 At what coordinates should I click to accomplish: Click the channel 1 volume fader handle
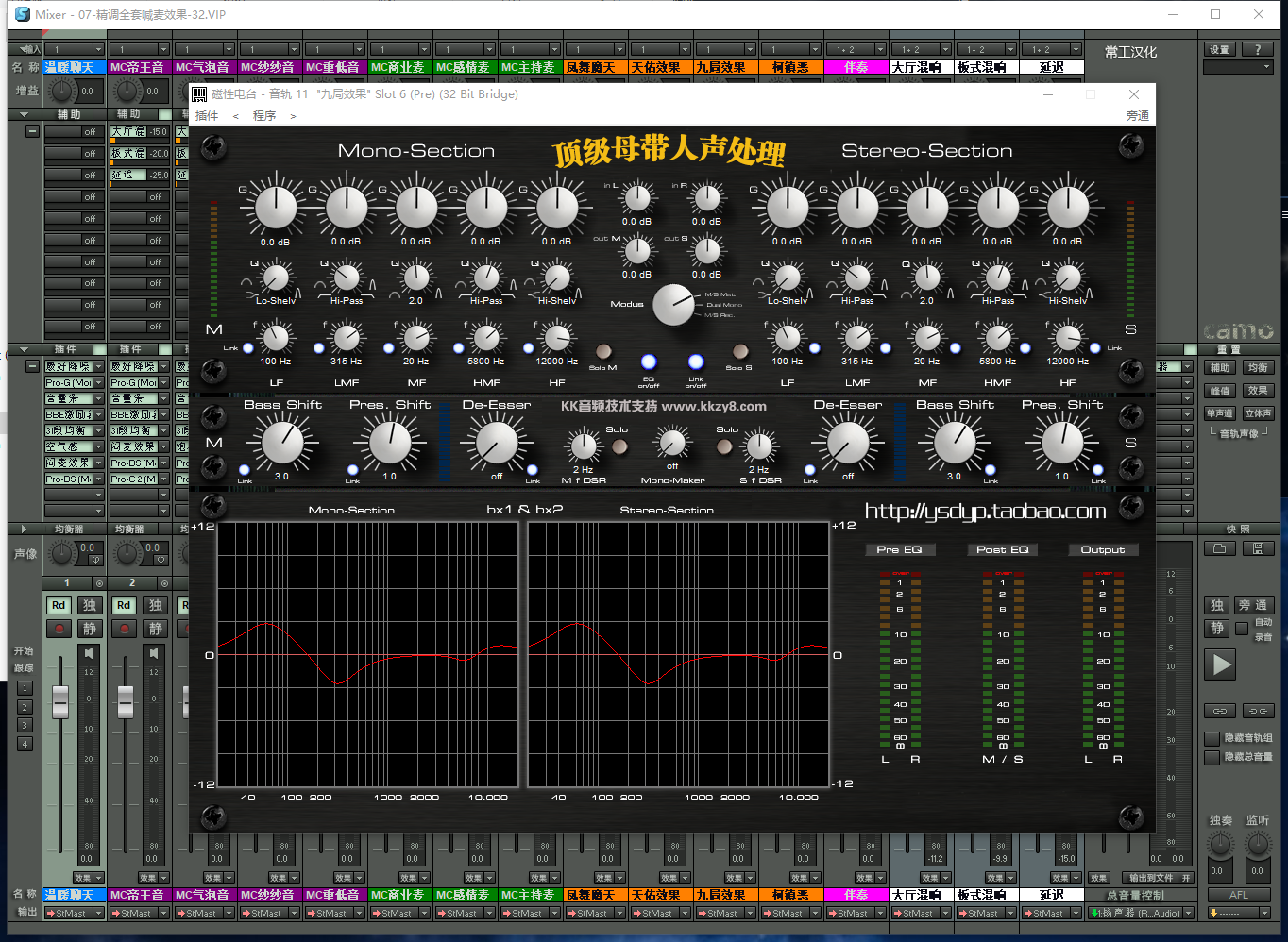(60, 701)
